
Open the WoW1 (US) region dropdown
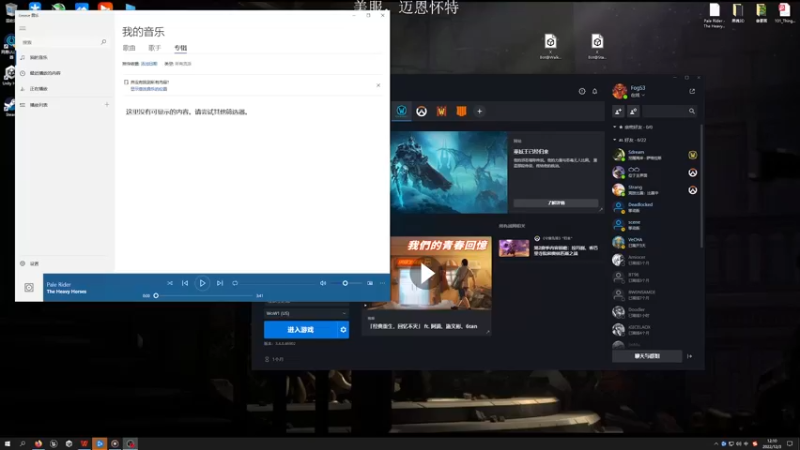[306, 313]
